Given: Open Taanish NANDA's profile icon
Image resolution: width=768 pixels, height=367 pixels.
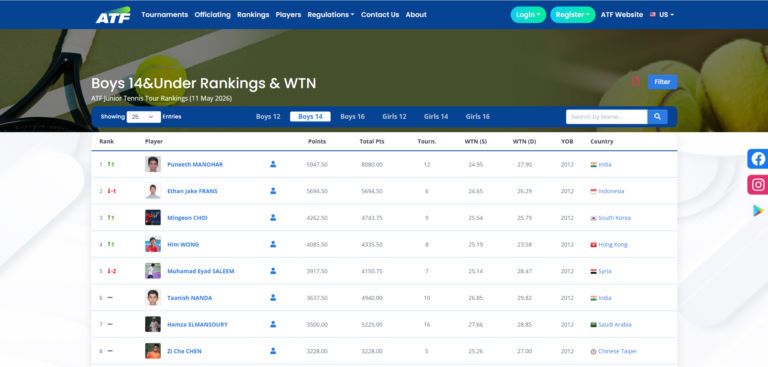Looking at the screenshot, I should pyautogui.click(x=273, y=297).
